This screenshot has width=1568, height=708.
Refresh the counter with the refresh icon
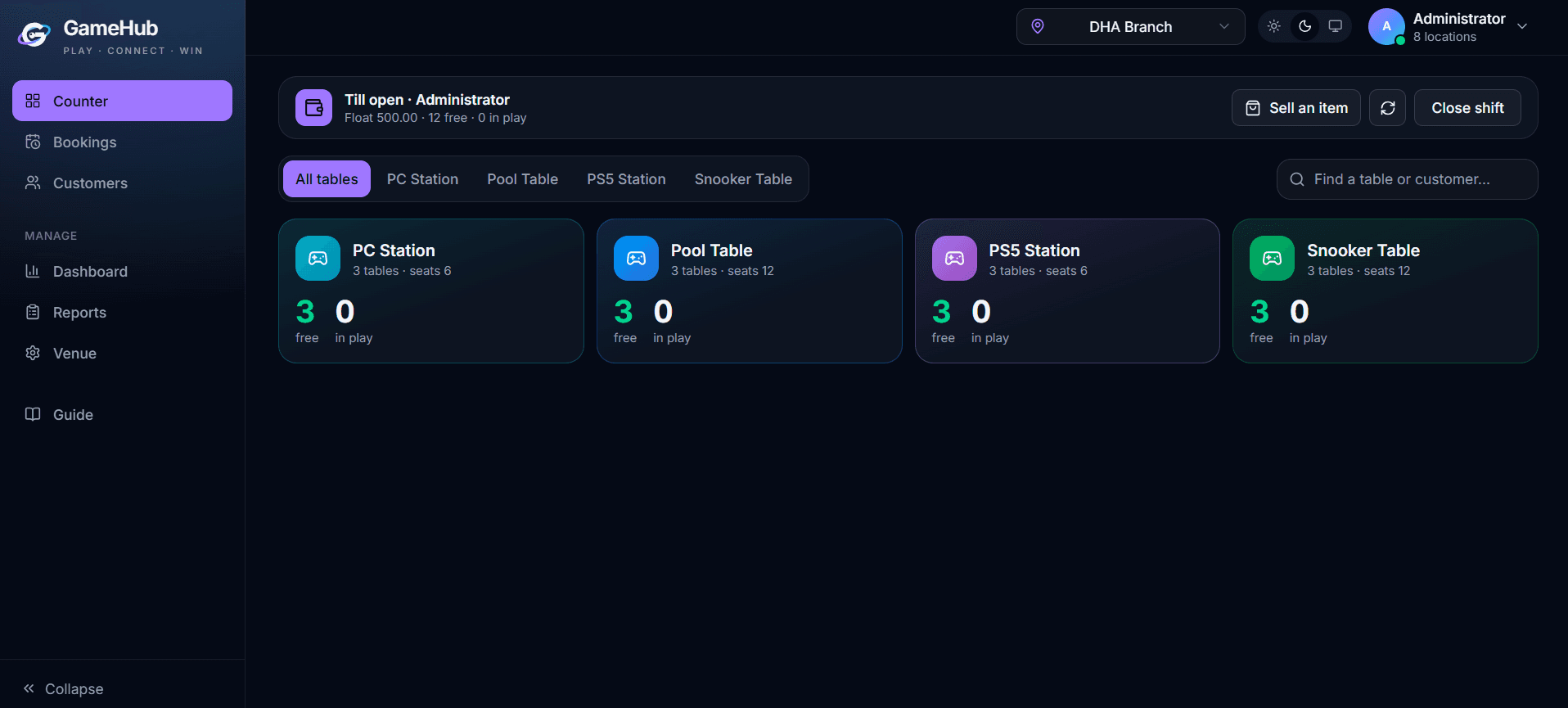coord(1387,107)
